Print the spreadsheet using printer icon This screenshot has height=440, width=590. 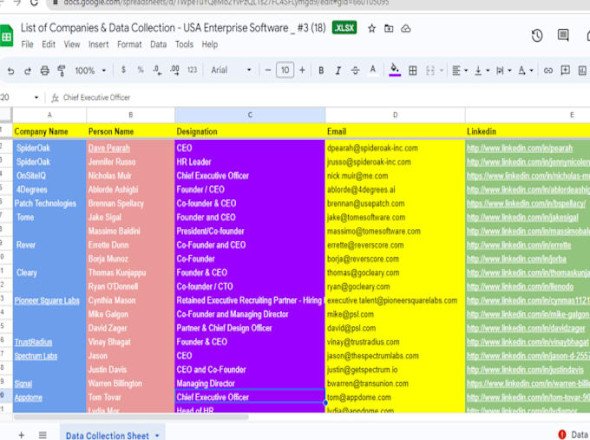pos(45,70)
